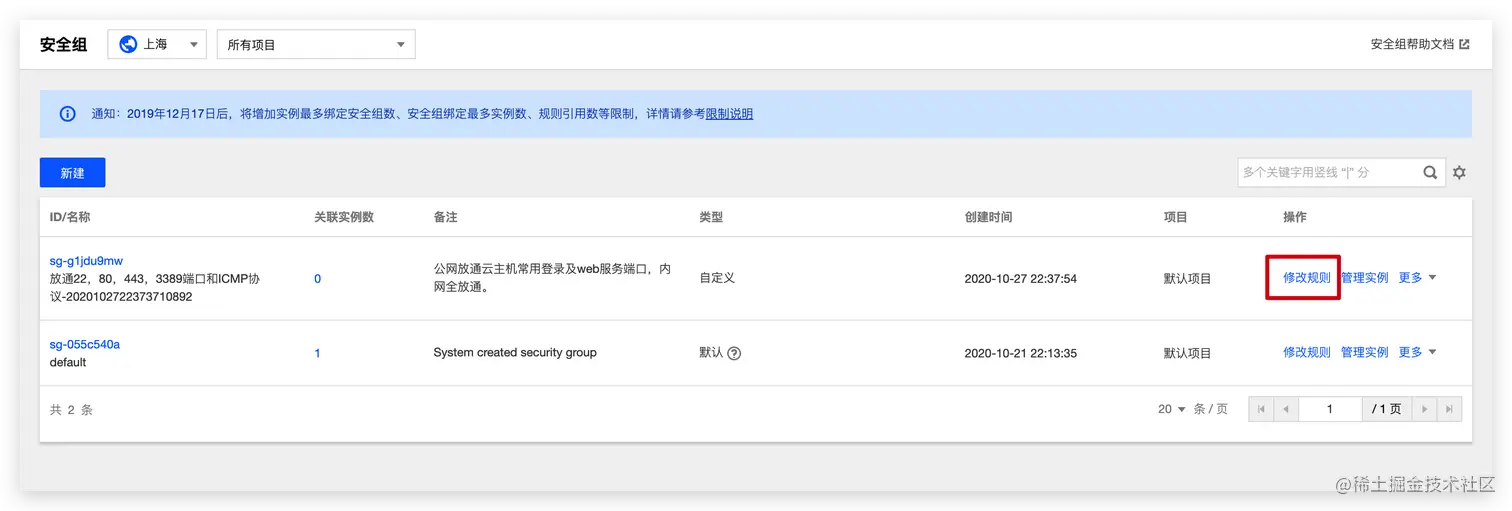Click 管理实例 for the default group

[x=1365, y=352]
